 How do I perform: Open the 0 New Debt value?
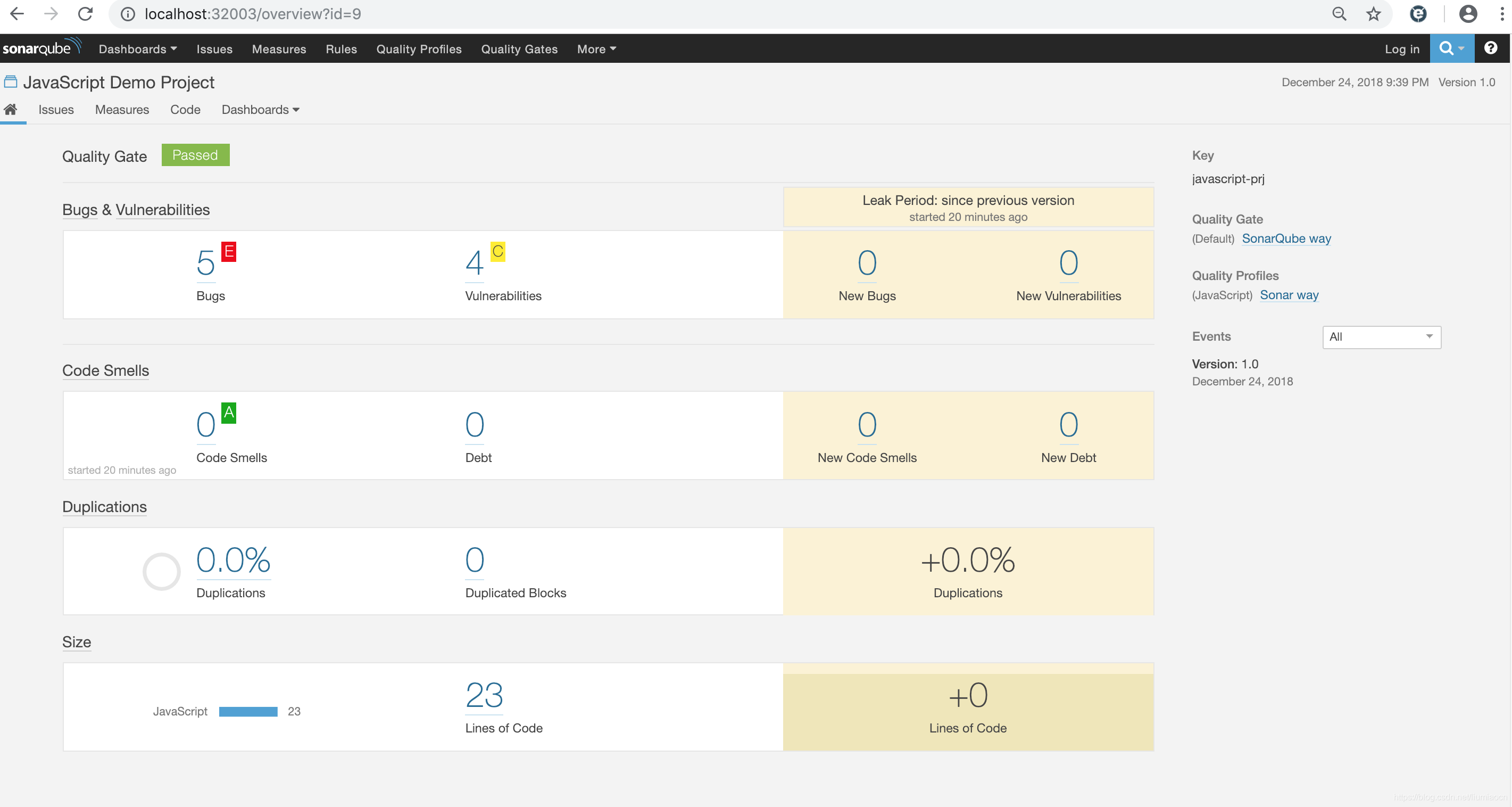1068,425
